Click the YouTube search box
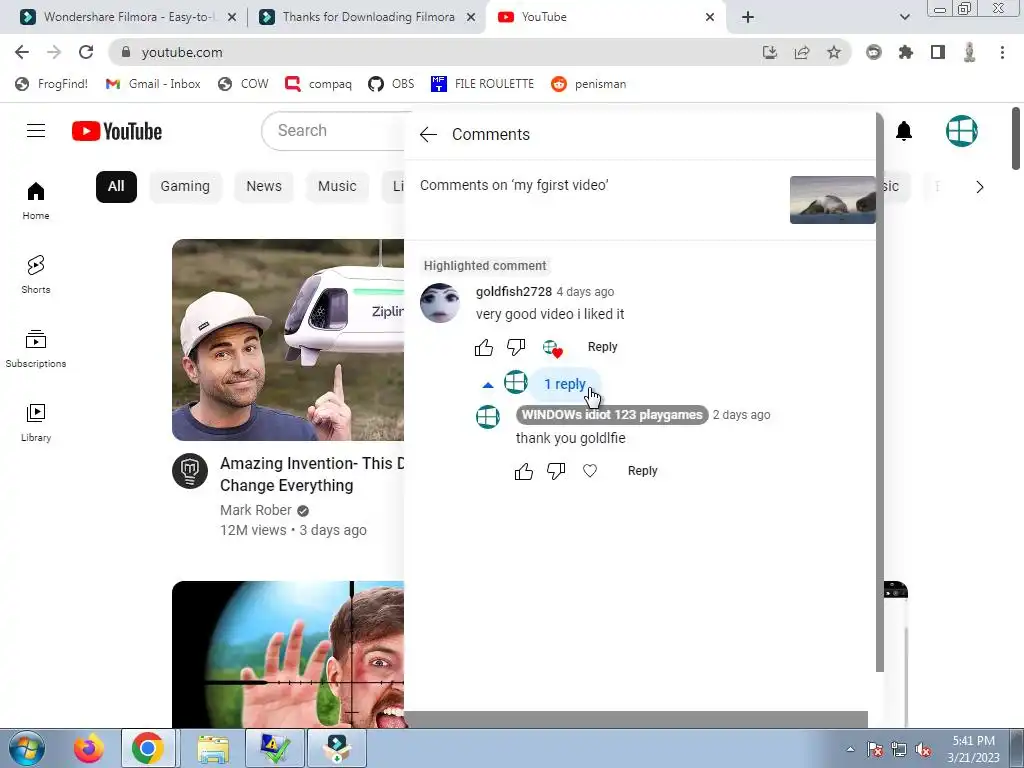The width and height of the screenshot is (1024, 768). click(x=333, y=131)
